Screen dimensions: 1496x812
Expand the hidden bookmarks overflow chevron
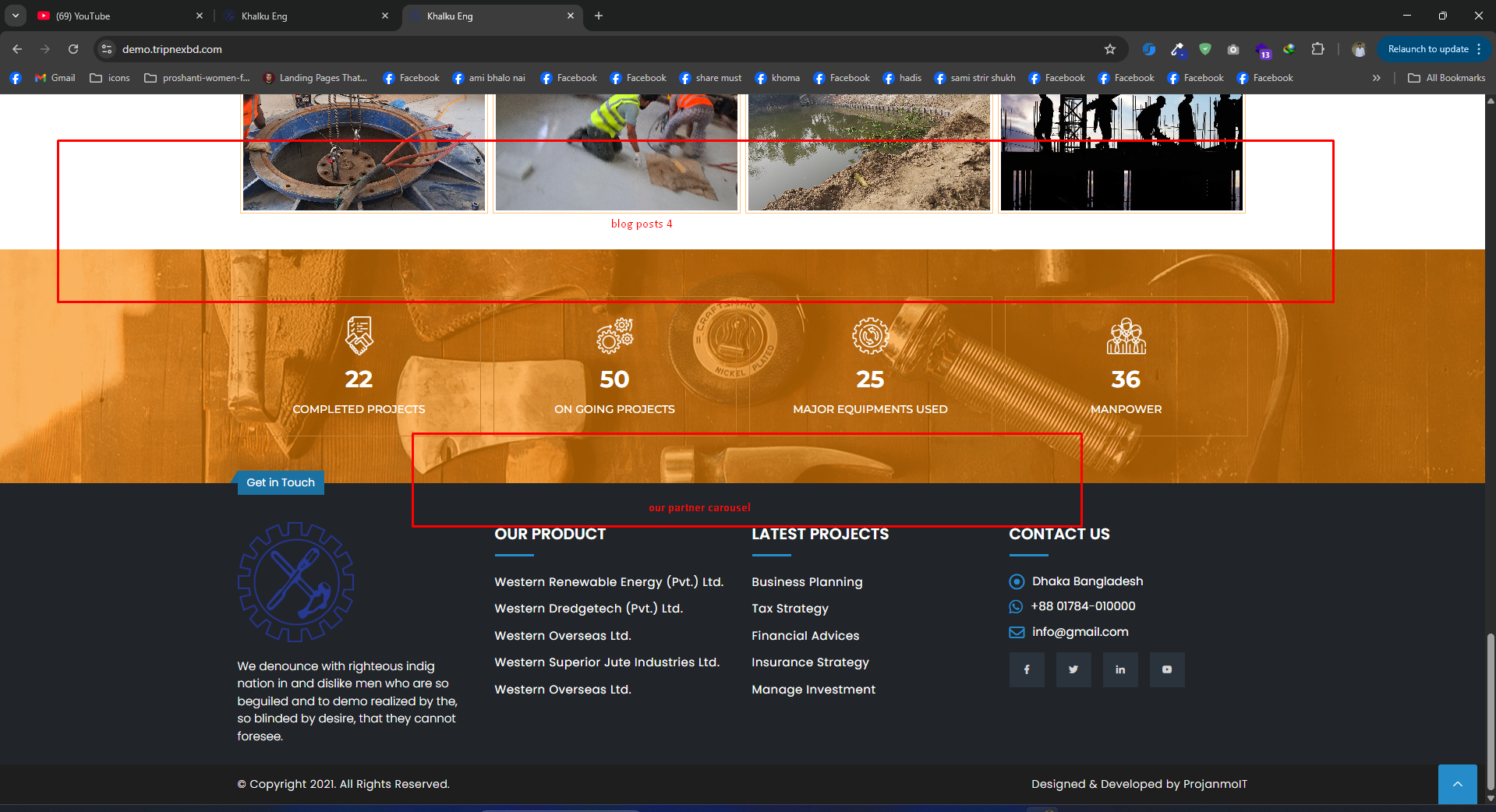coord(1376,78)
